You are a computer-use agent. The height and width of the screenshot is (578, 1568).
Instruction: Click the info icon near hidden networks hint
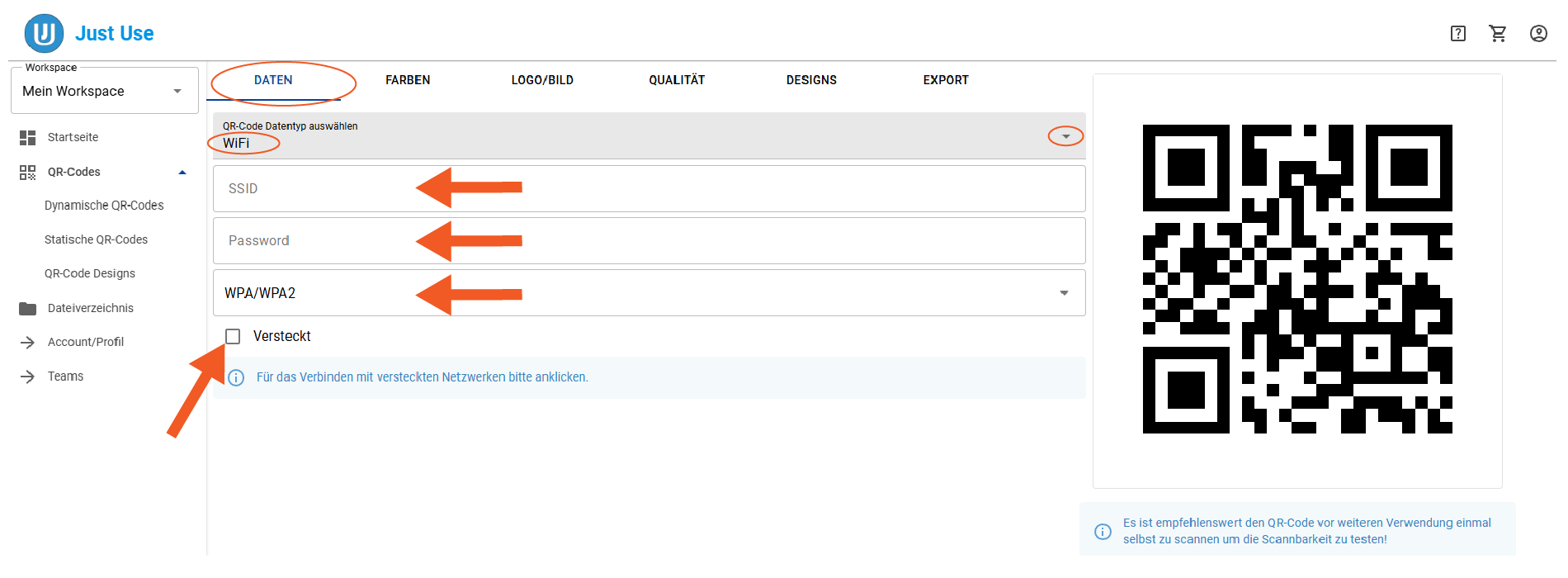(236, 377)
